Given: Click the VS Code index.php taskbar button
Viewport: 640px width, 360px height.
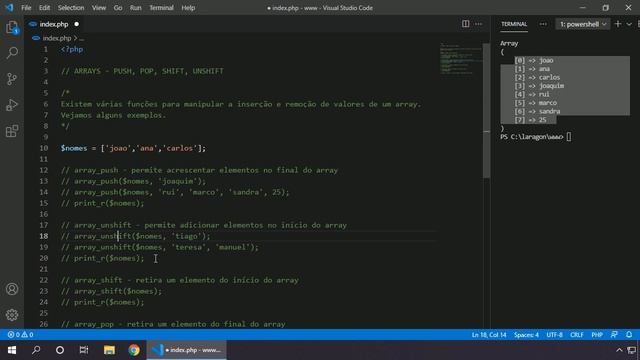Looking at the screenshot, I should click(x=187, y=350).
